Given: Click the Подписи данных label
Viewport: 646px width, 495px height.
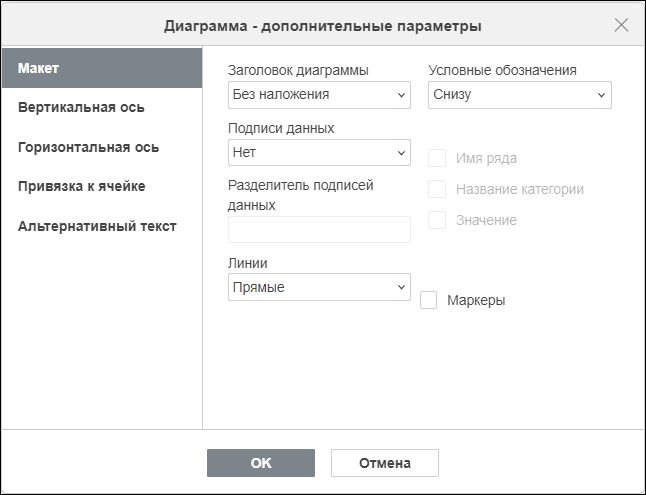Looking at the screenshot, I should coord(281,128).
